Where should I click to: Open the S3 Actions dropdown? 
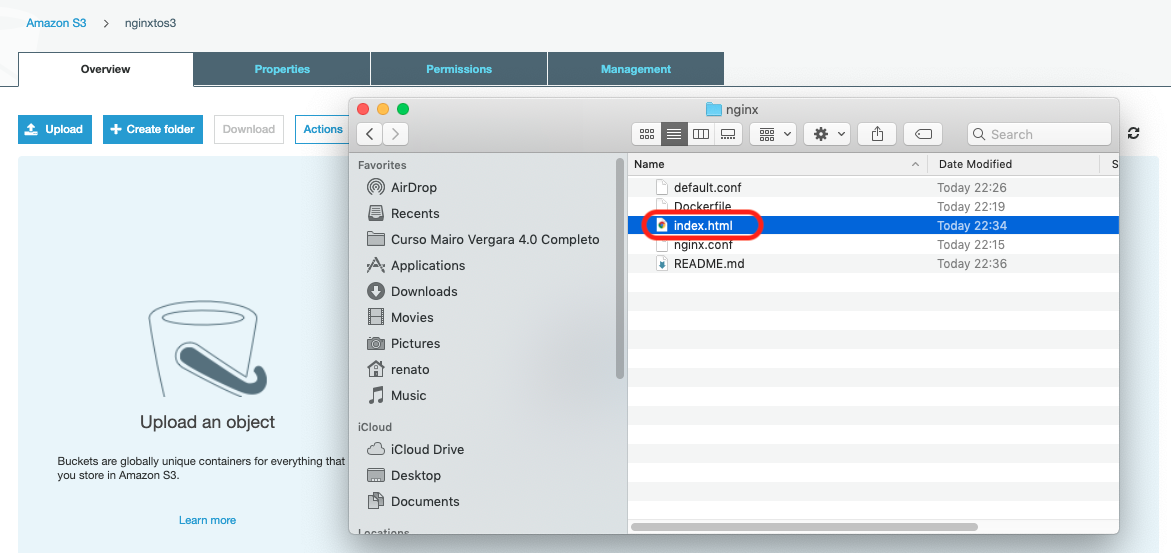(323, 129)
